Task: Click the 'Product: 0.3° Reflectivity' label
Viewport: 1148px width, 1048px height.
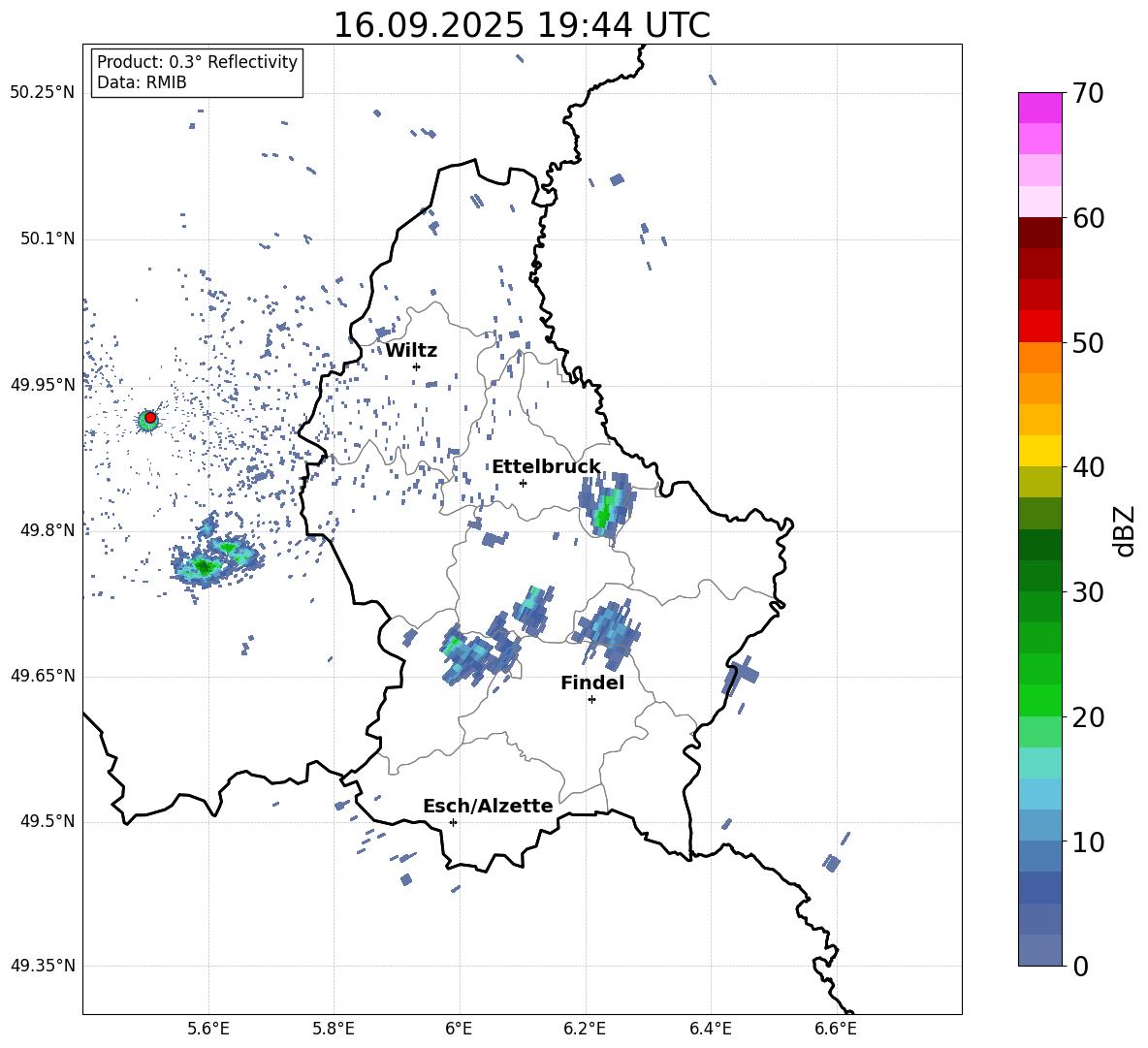Action: tap(197, 62)
